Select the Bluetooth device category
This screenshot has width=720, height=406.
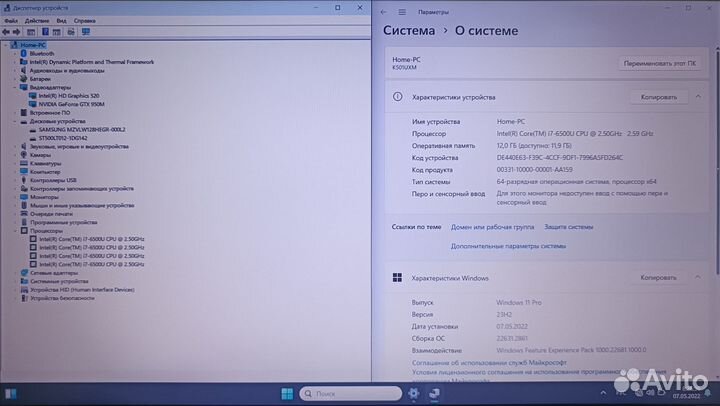(x=42, y=53)
